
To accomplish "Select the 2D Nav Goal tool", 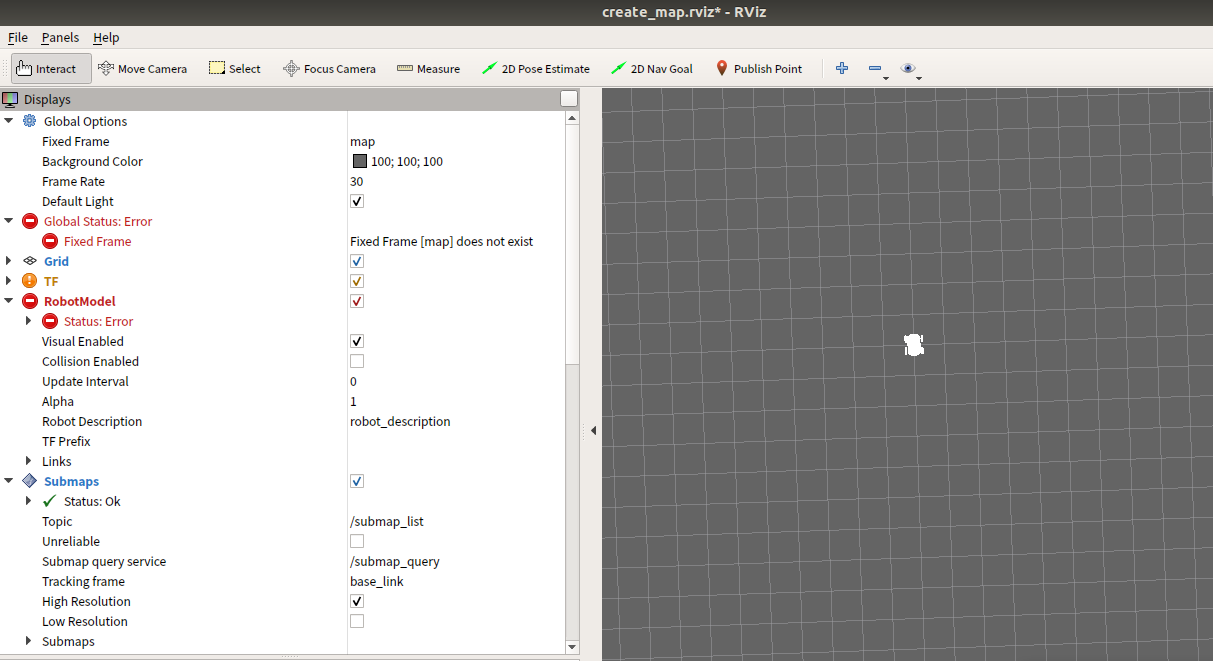I will [x=651, y=69].
